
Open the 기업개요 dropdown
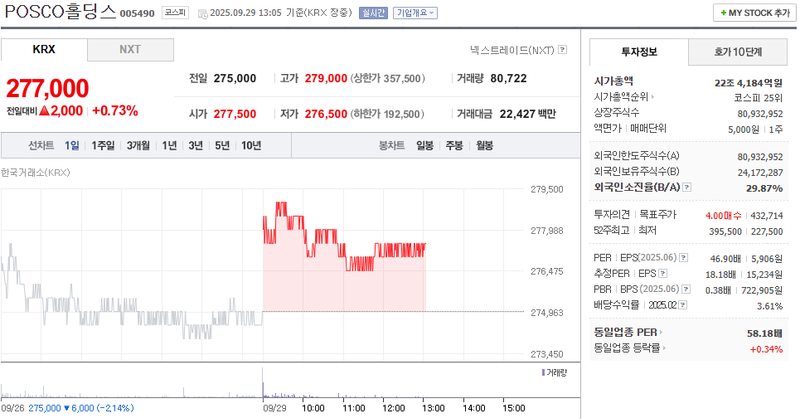point(415,13)
